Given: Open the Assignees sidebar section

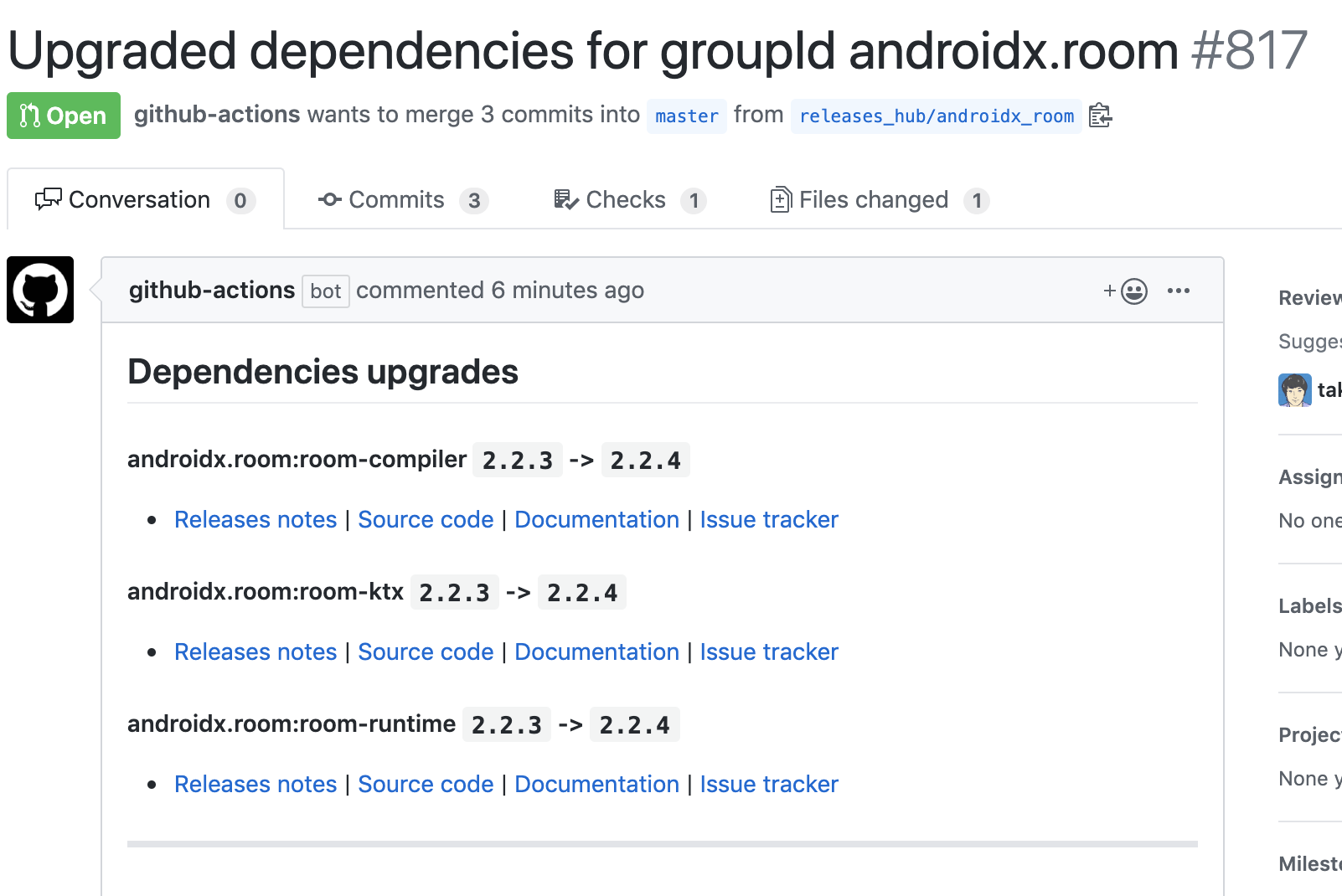Looking at the screenshot, I should (1310, 477).
